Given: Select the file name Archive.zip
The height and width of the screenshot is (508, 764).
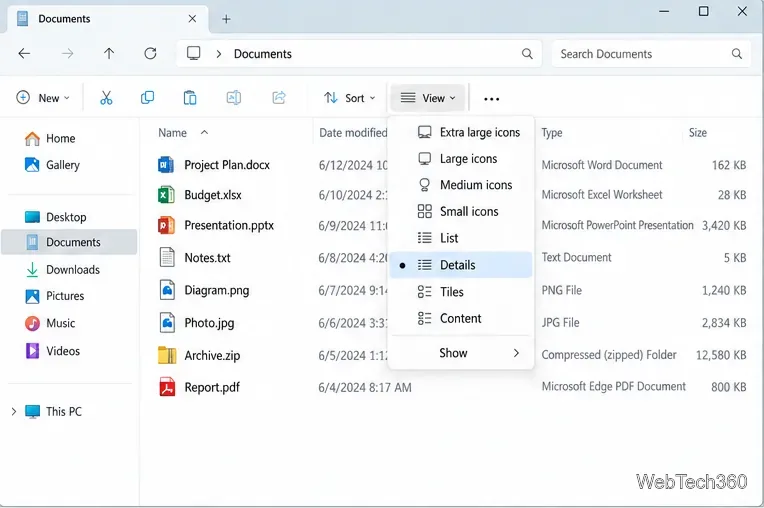Looking at the screenshot, I should point(212,355).
